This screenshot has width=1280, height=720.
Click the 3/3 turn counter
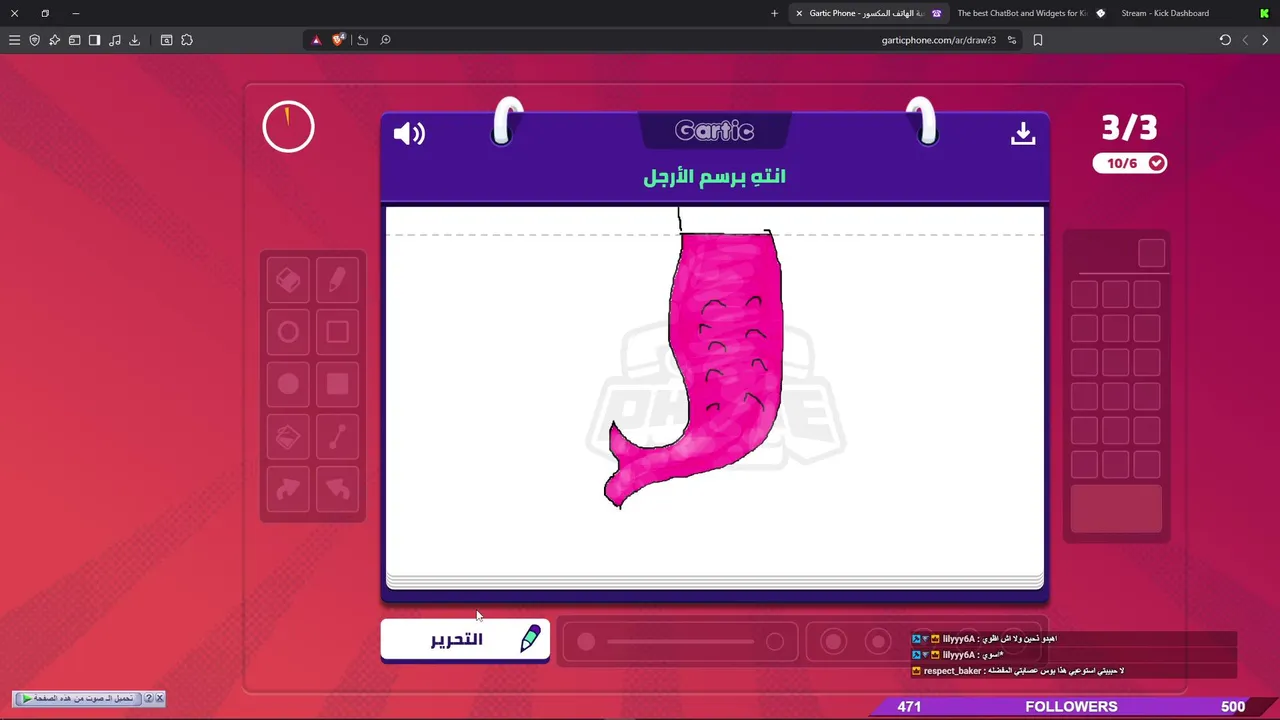tap(1129, 128)
